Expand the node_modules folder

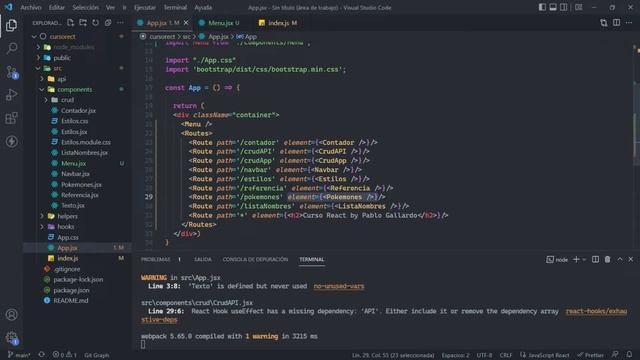38,47
